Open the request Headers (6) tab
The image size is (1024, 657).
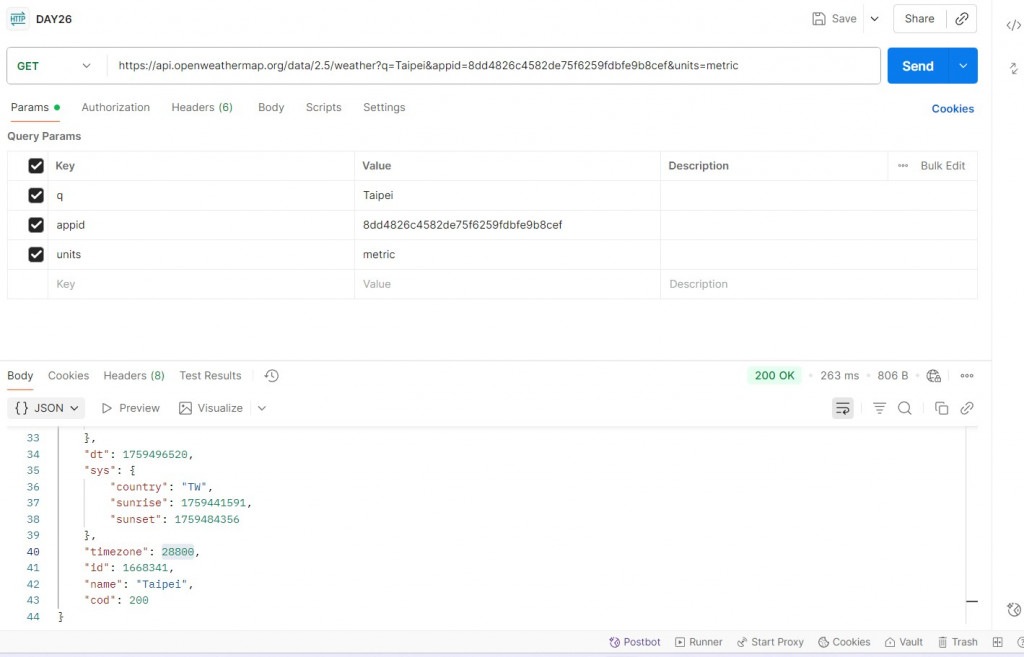point(202,107)
